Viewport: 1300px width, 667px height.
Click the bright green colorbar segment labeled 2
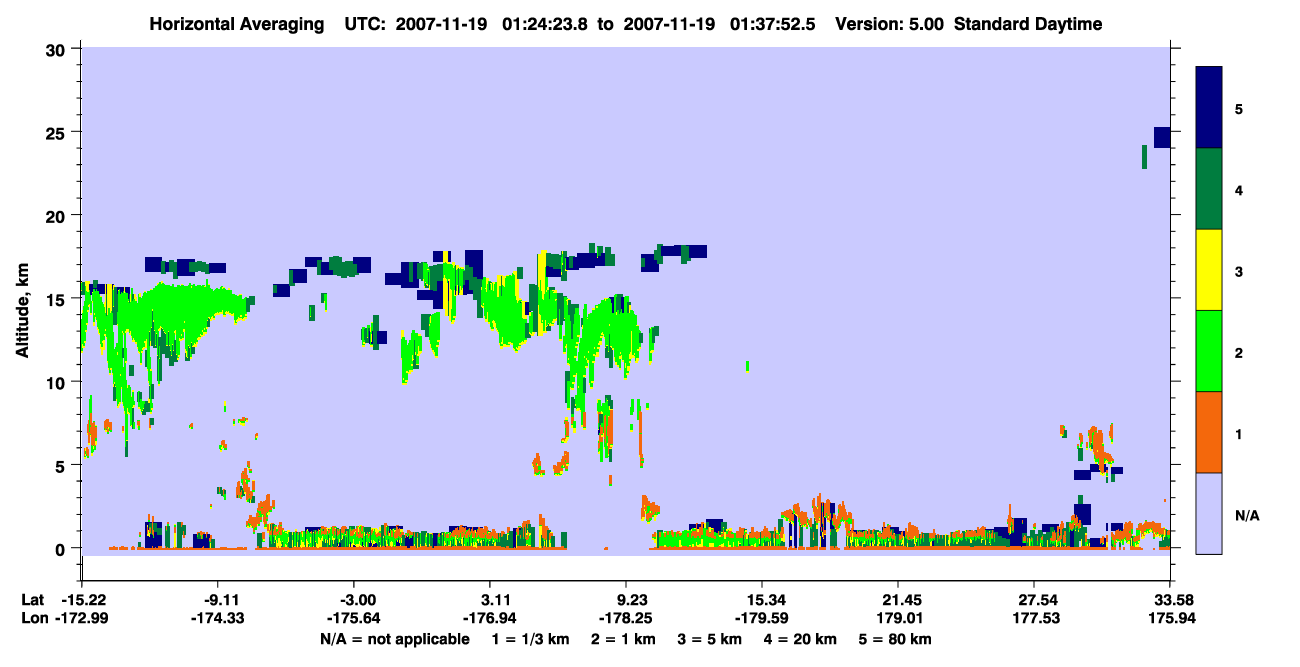(1209, 351)
